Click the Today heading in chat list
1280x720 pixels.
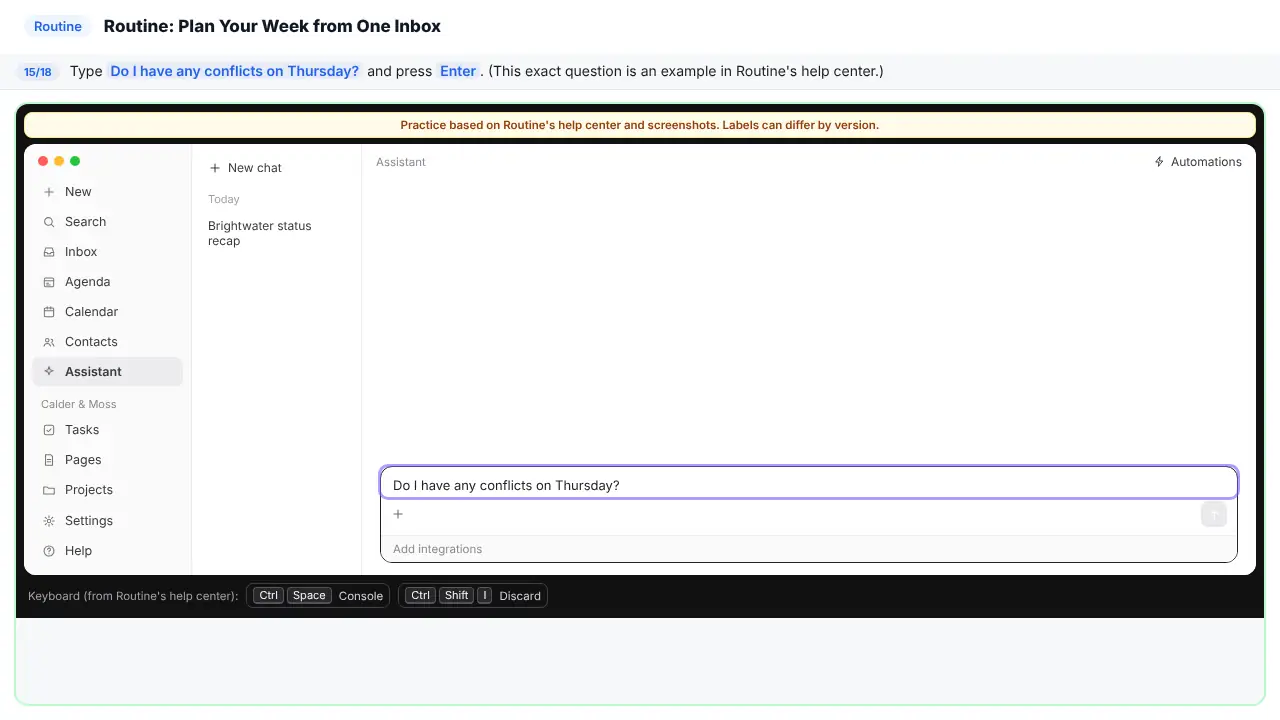pyautogui.click(x=224, y=199)
